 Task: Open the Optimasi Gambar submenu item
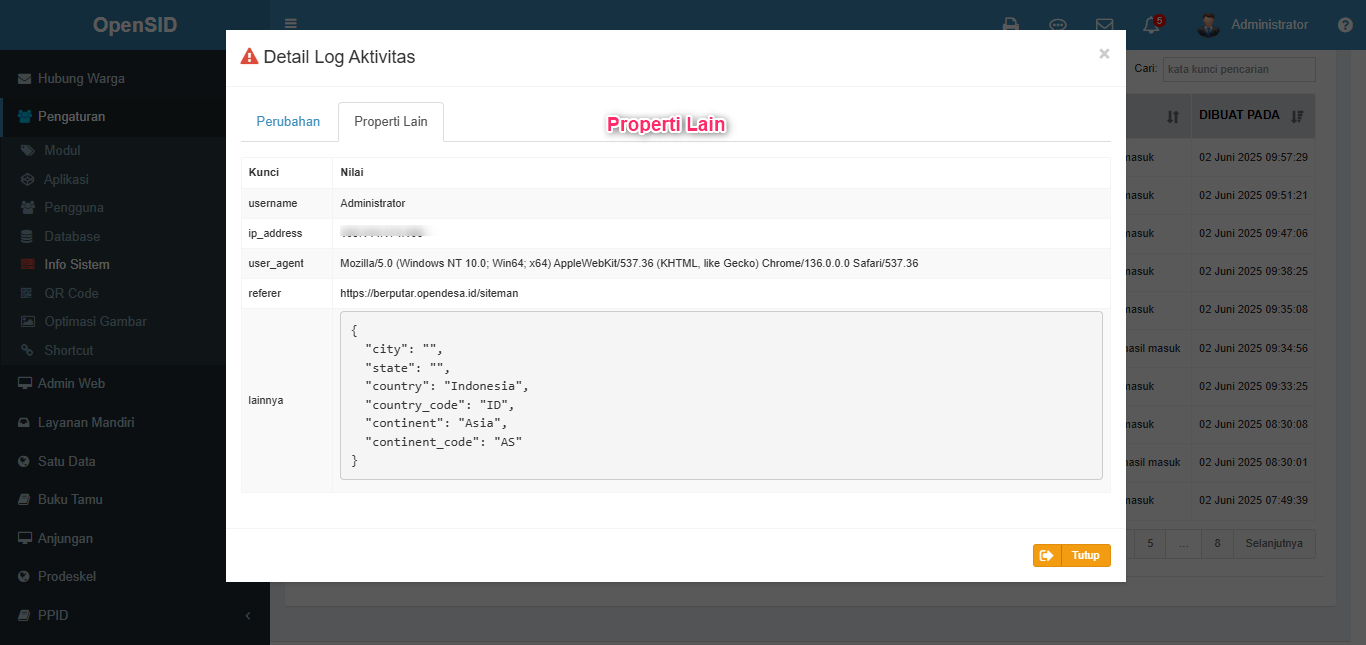tap(95, 321)
